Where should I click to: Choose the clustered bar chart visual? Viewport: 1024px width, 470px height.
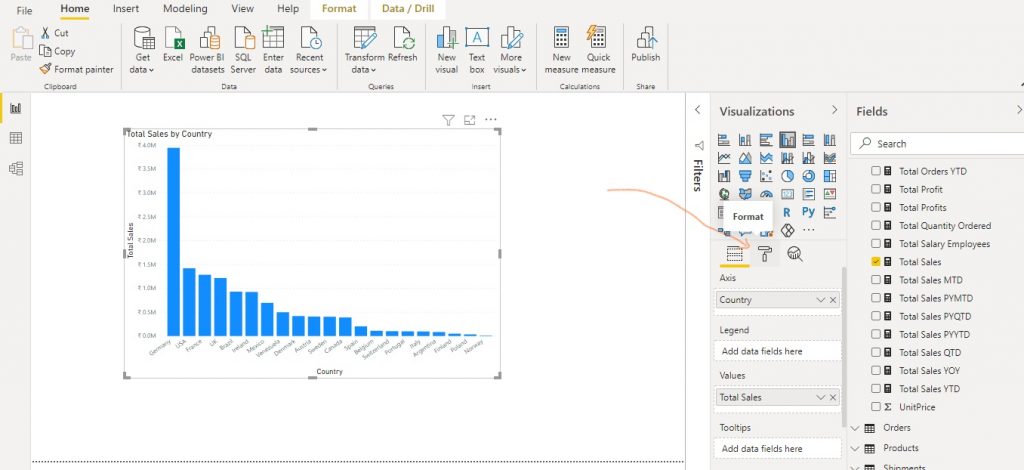point(766,140)
